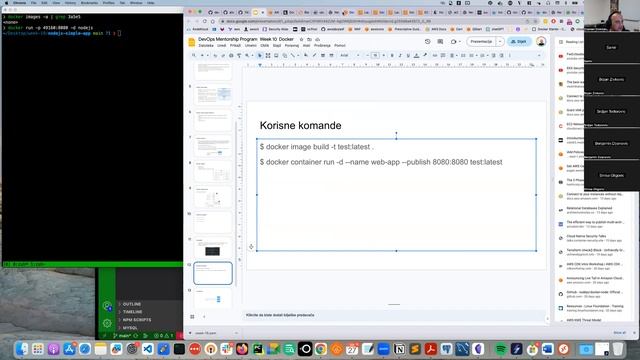Viewport: 640px width, 360px height.
Task: Click Show all in the downloads bar
Action: (x=620, y=333)
